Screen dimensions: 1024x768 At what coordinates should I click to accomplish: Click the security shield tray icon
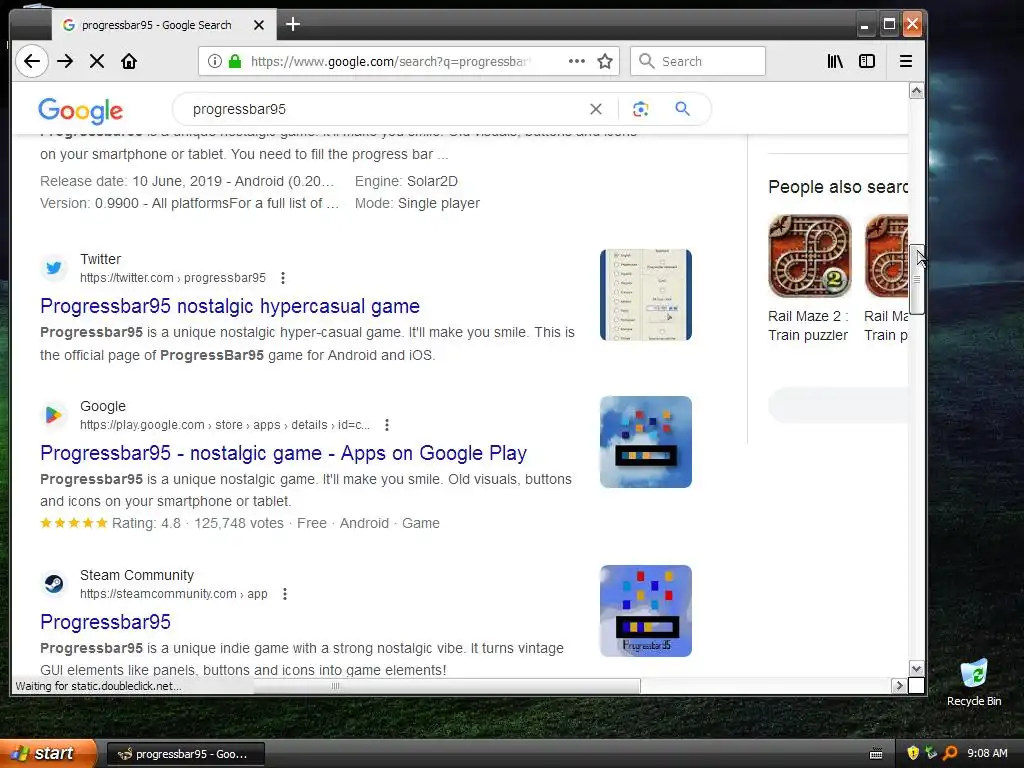coord(913,754)
